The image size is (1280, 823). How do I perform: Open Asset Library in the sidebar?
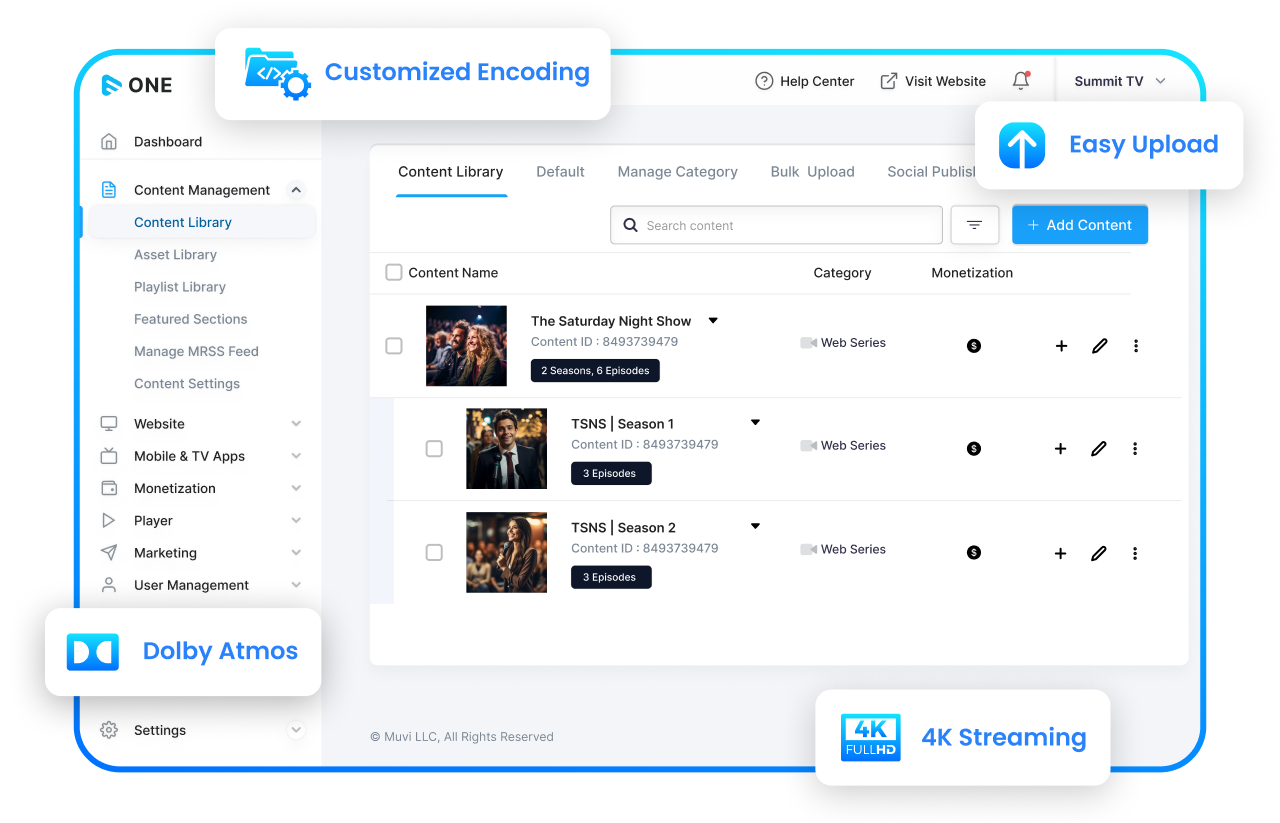click(175, 255)
